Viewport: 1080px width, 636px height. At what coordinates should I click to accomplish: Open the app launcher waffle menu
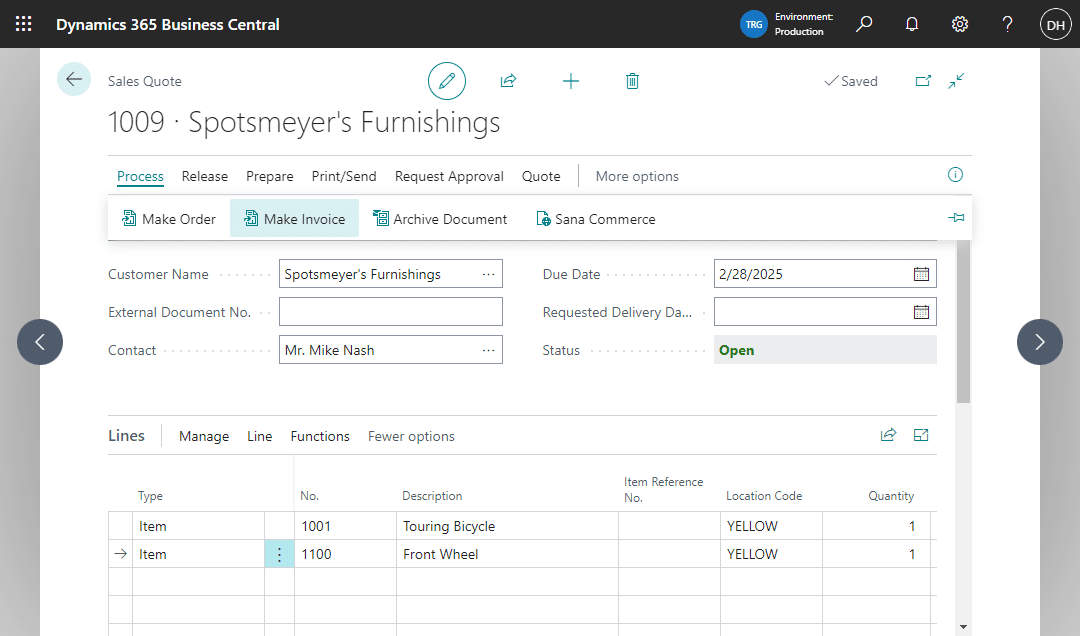23,24
